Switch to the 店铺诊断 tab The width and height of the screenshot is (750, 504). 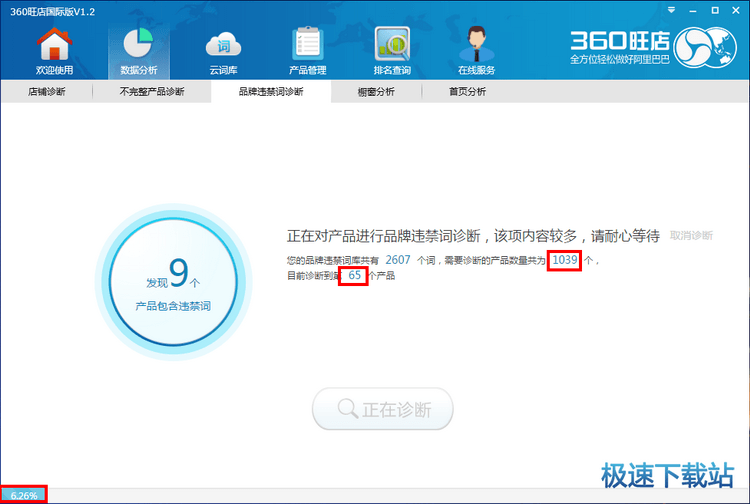coord(46,91)
